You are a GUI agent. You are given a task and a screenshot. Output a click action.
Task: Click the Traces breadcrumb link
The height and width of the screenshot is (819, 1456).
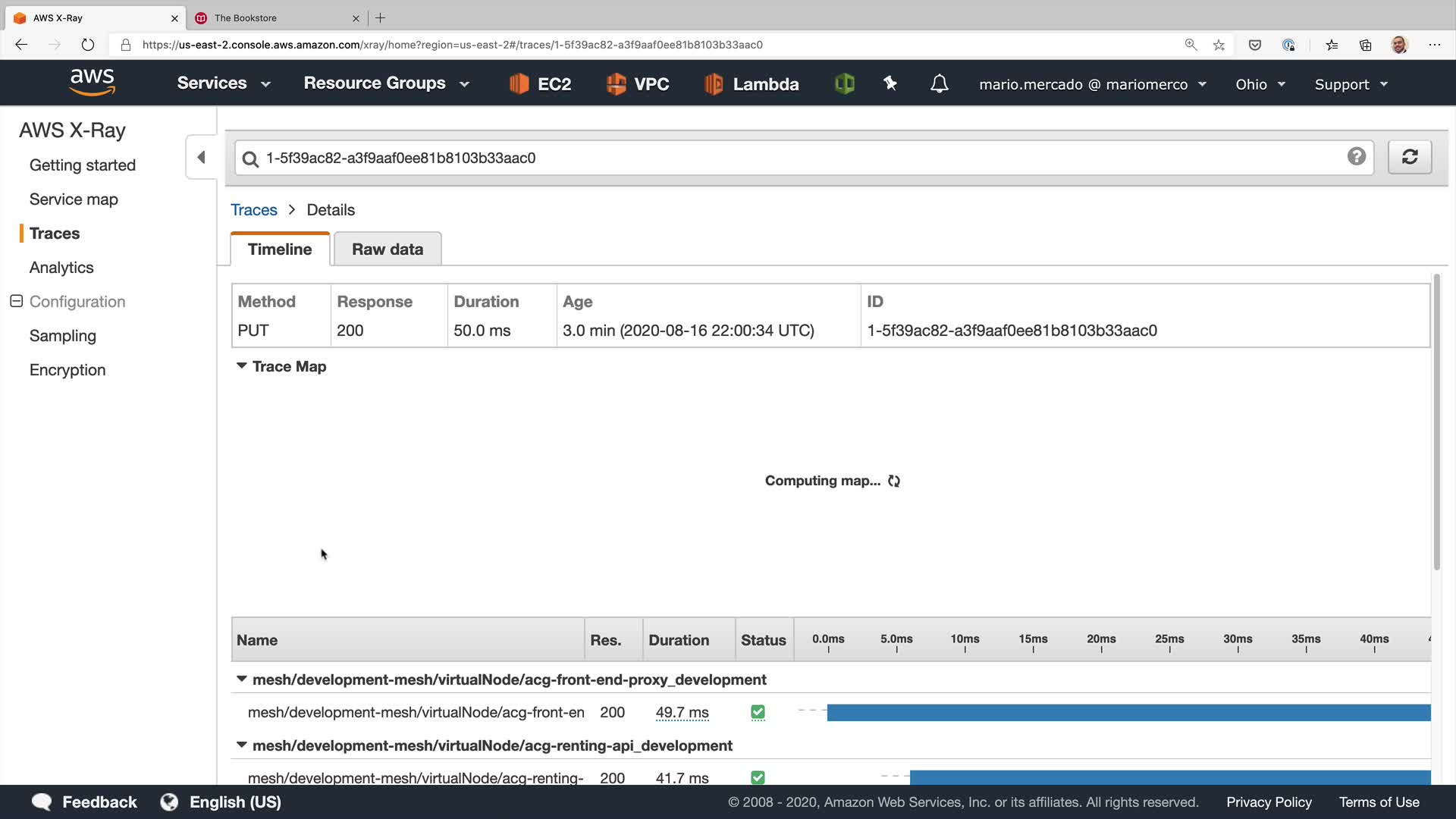point(253,210)
